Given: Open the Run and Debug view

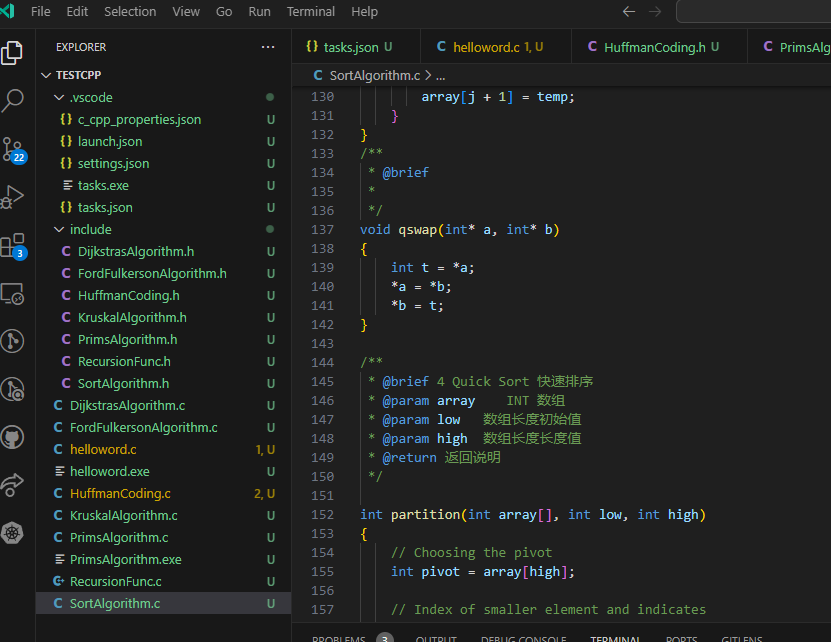Looking at the screenshot, I should (14, 197).
